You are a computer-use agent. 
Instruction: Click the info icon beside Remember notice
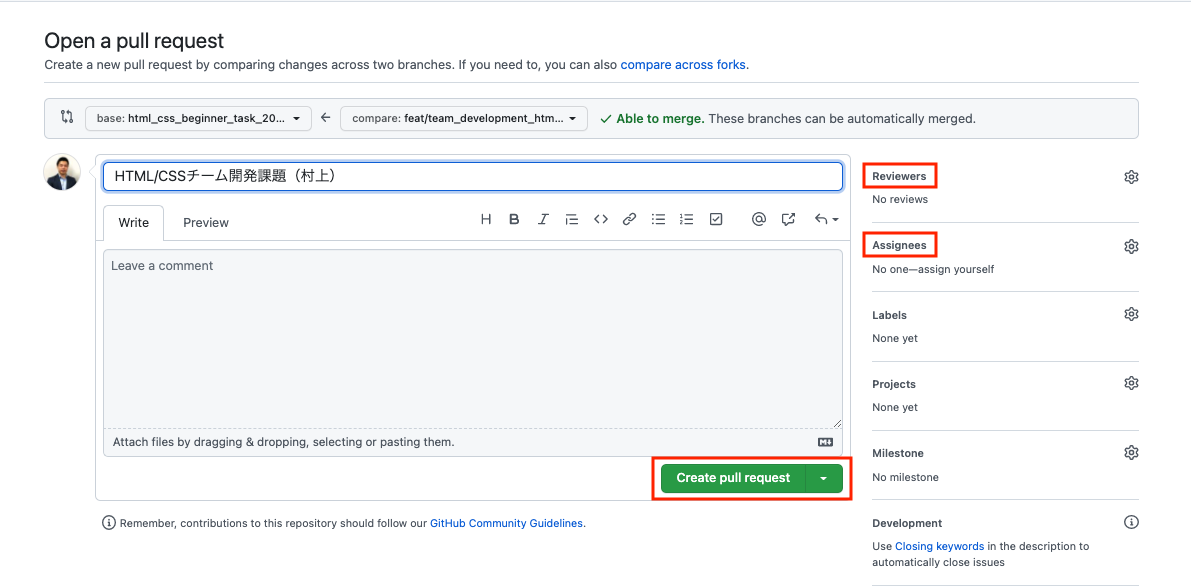[109, 523]
